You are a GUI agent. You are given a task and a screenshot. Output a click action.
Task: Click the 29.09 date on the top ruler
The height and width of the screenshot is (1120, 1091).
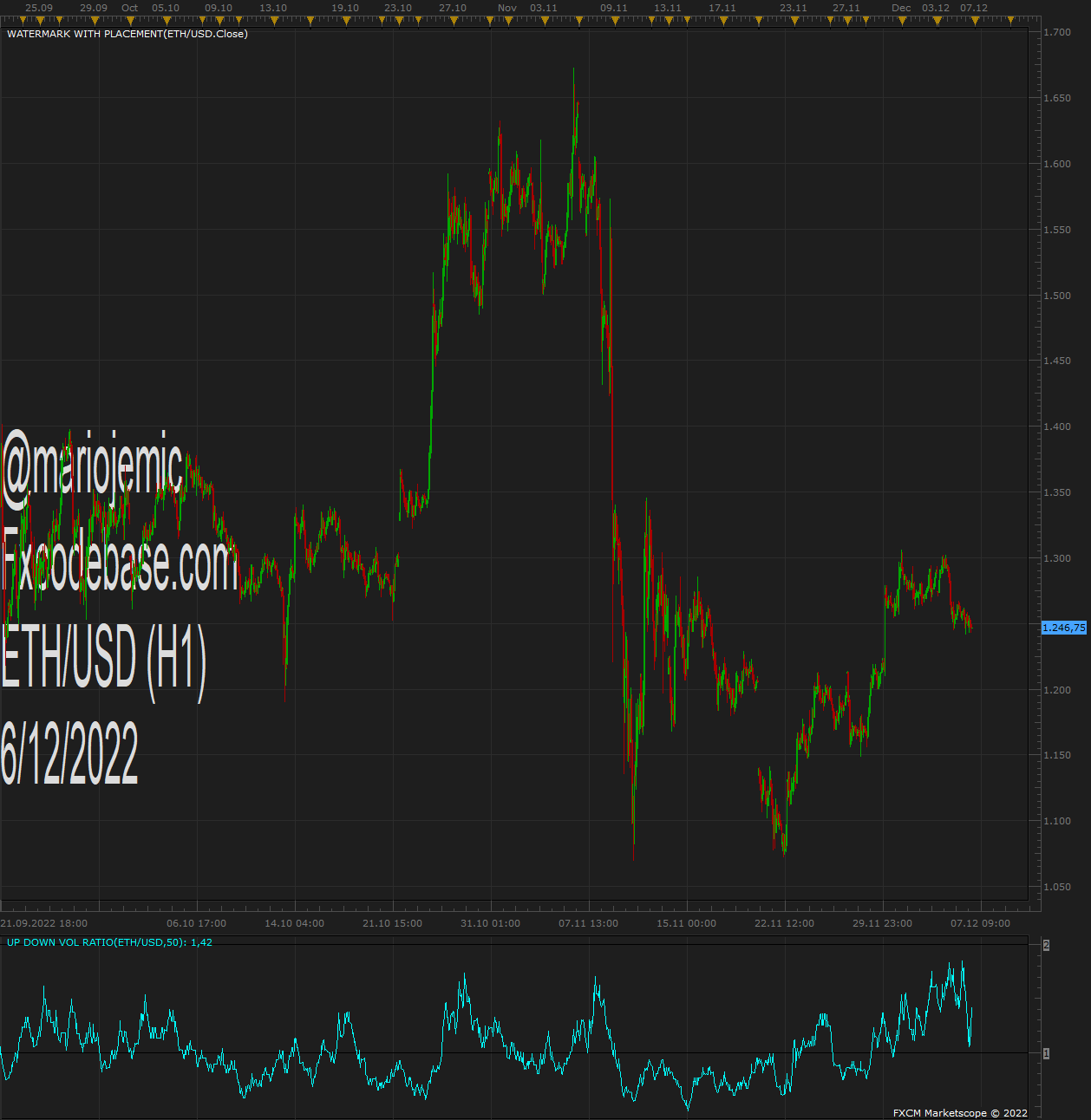(x=94, y=8)
